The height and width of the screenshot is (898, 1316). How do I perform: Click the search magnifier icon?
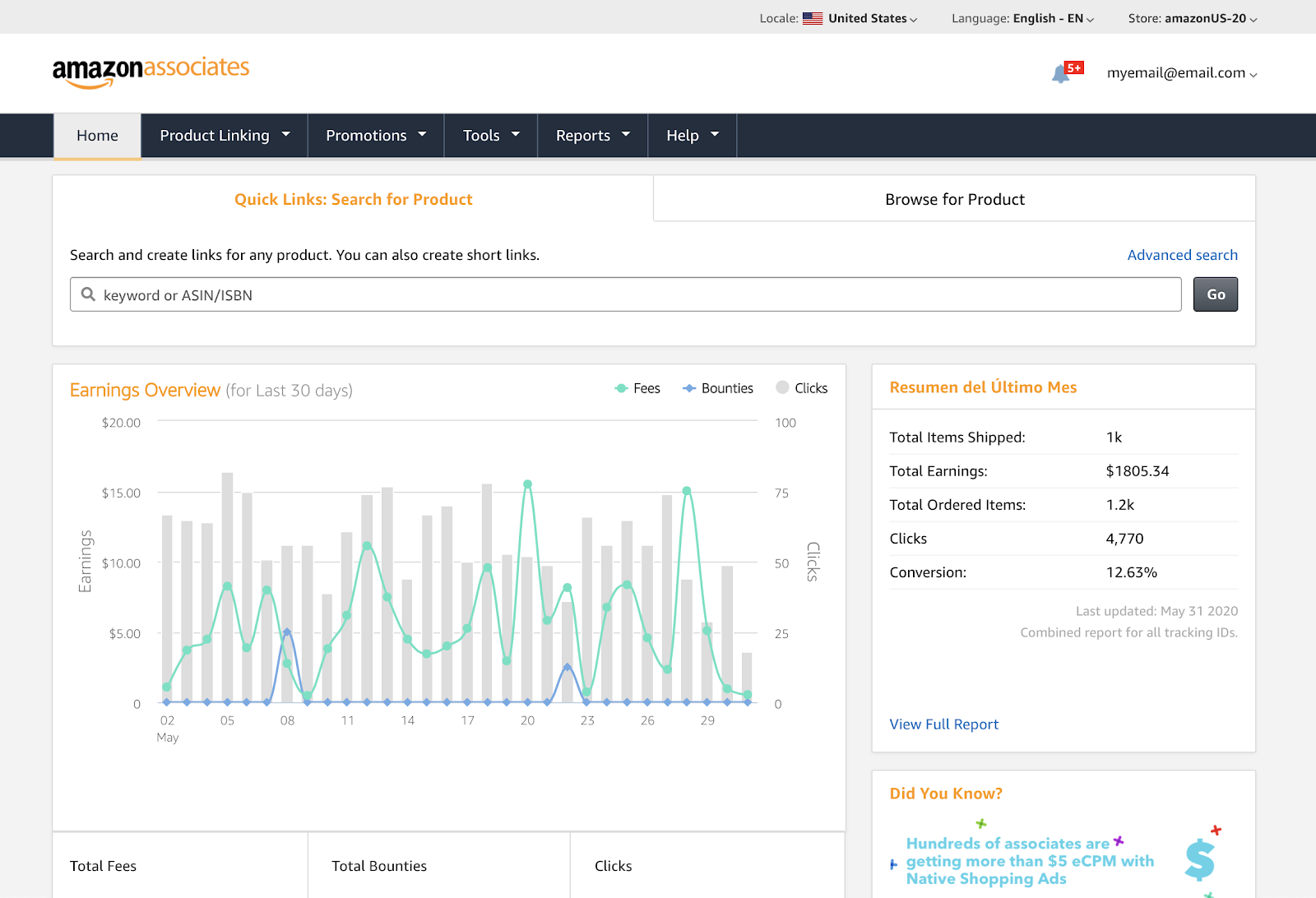[88, 294]
